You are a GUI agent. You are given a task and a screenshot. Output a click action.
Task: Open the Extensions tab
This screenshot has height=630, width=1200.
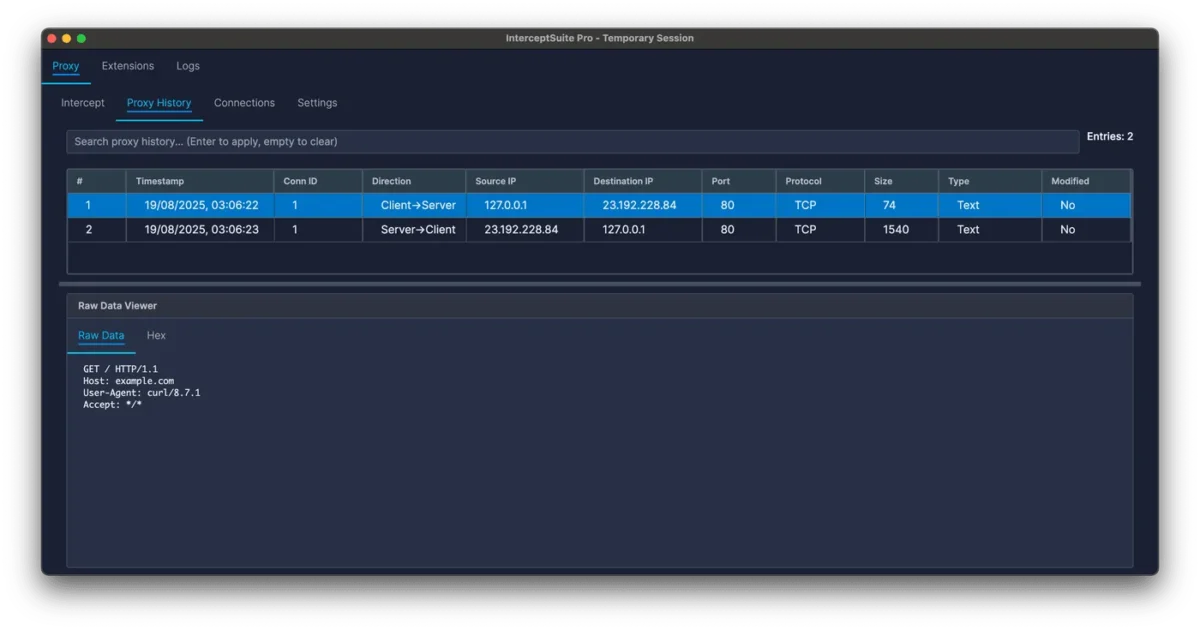128,66
